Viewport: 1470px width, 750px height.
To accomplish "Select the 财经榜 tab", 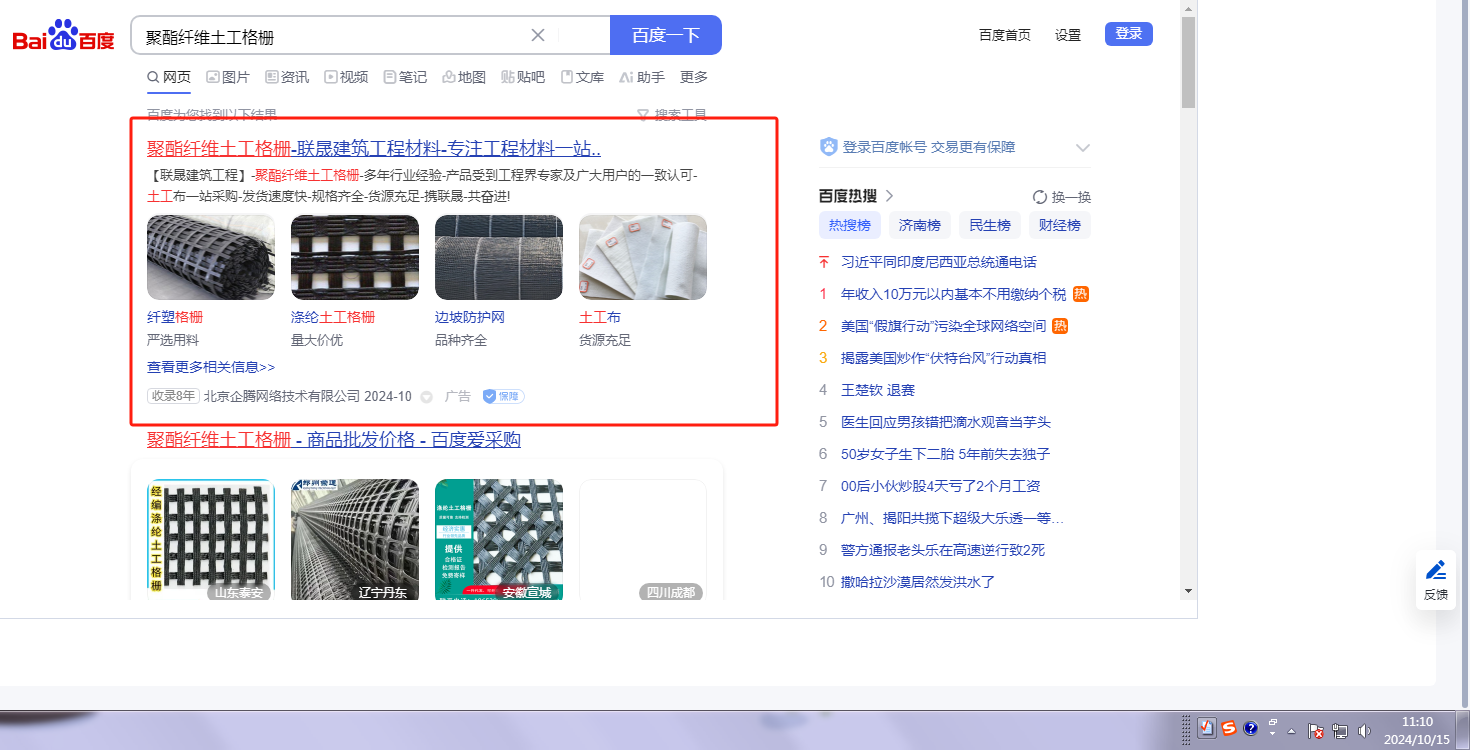I will (x=1060, y=225).
